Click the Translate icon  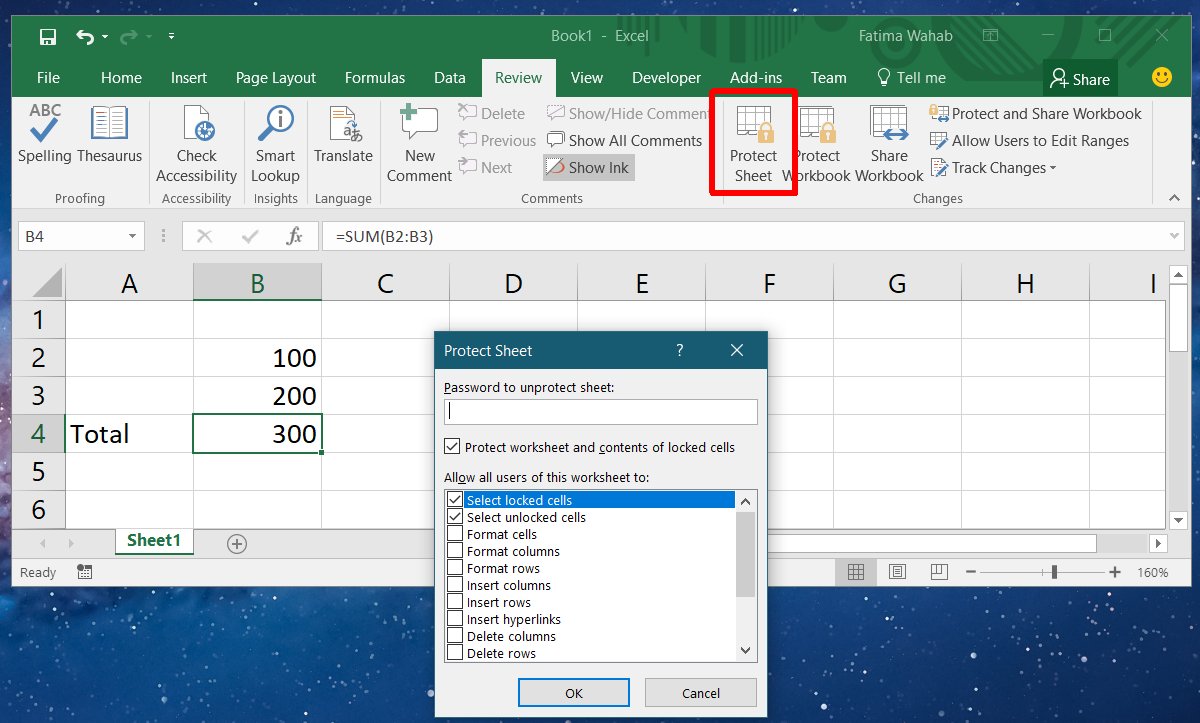pos(343,134)
